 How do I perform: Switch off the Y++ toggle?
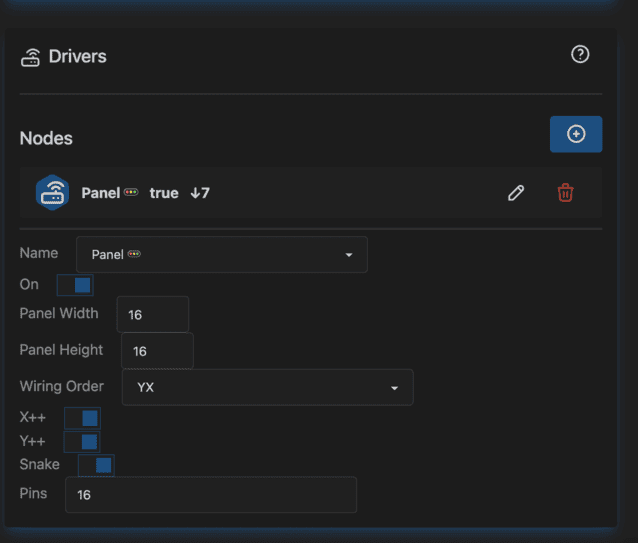pyautogui.click(x=82, y=441)
